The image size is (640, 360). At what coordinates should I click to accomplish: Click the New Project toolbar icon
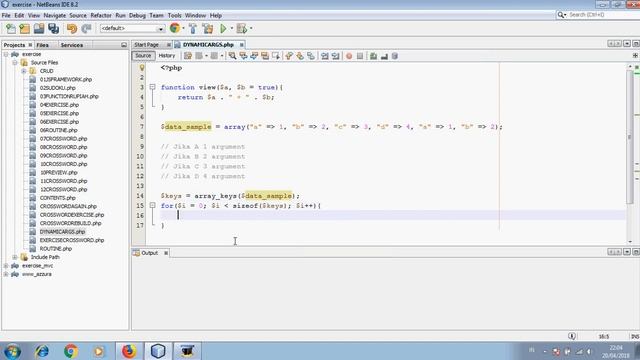[24, 28]
